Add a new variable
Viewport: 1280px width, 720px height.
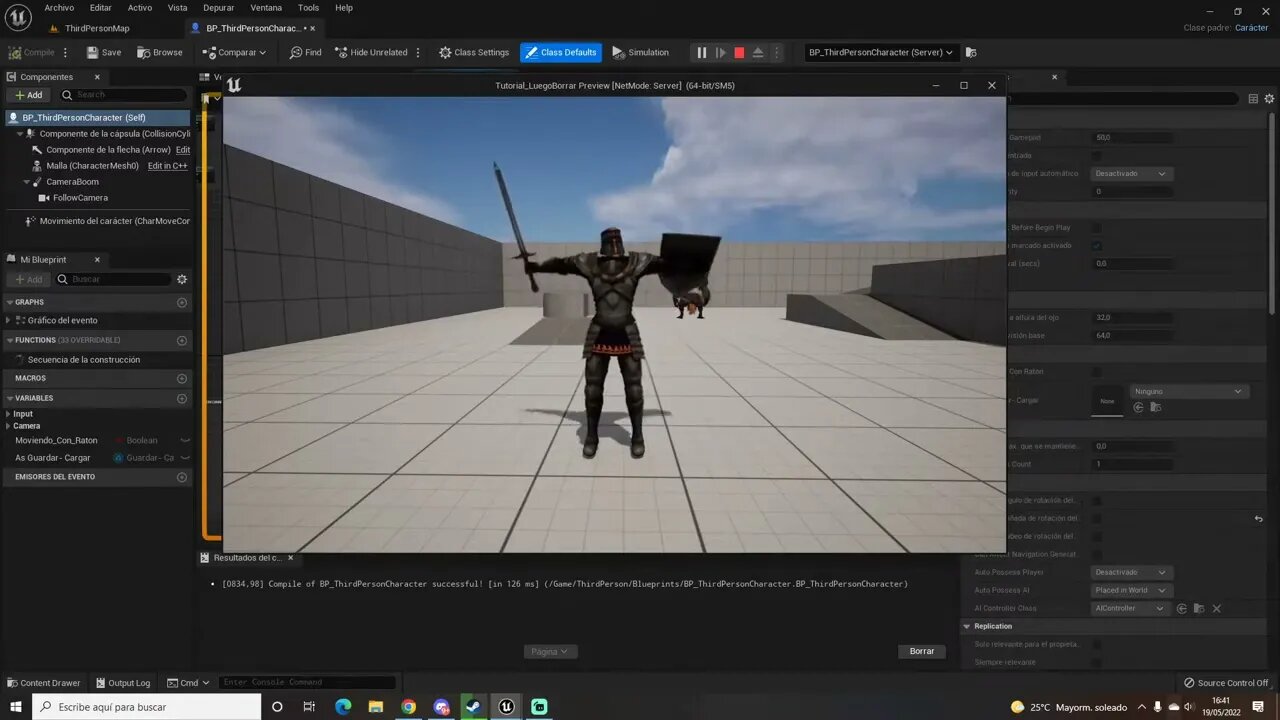click(182, 398)
